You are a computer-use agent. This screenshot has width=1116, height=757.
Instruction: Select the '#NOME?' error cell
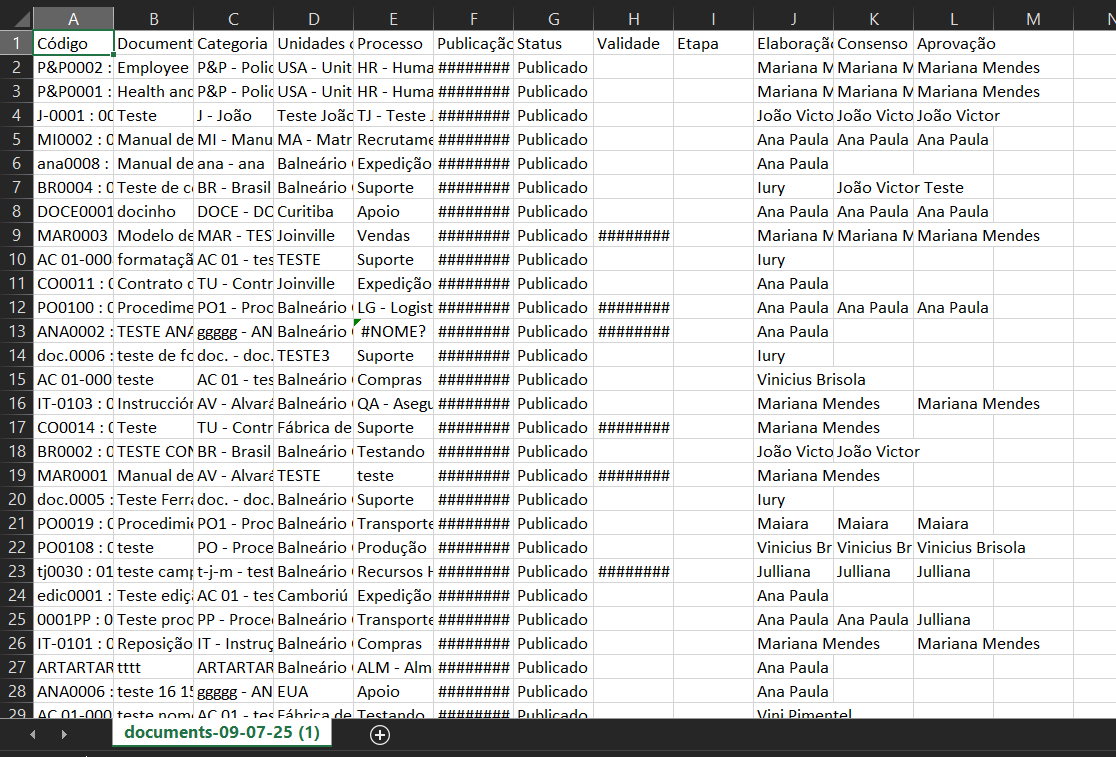(394, 332)
